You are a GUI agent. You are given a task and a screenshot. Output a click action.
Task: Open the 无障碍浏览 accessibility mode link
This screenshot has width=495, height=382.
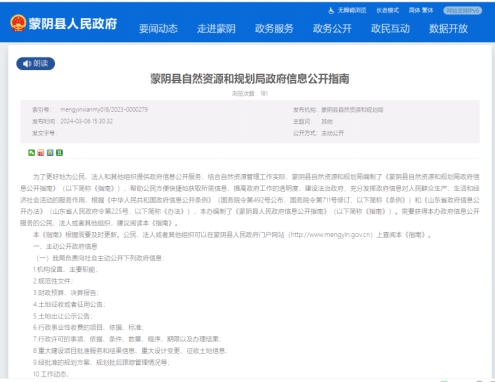347,10
